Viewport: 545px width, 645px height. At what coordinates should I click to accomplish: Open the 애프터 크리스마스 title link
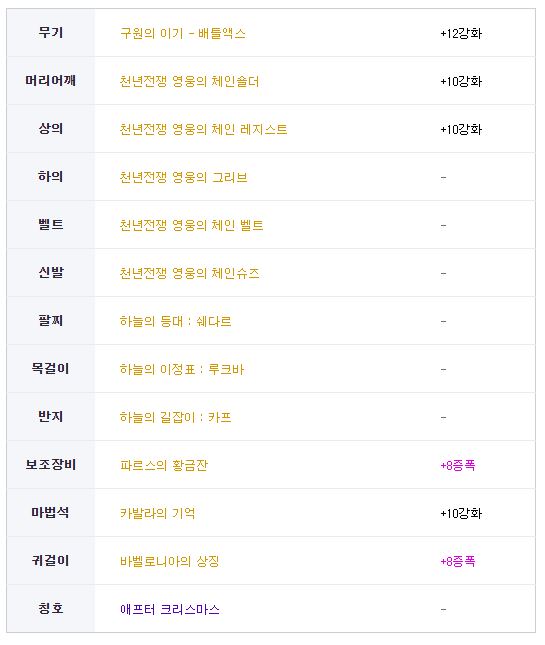pos(169,609)
